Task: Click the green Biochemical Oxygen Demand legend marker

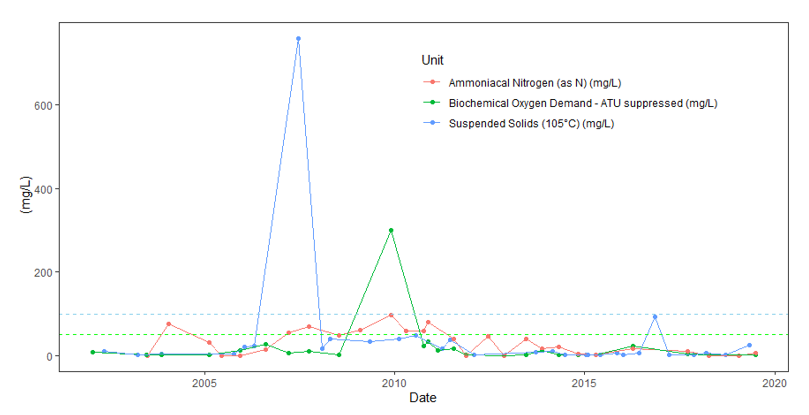Action: [x=432, y=103]
